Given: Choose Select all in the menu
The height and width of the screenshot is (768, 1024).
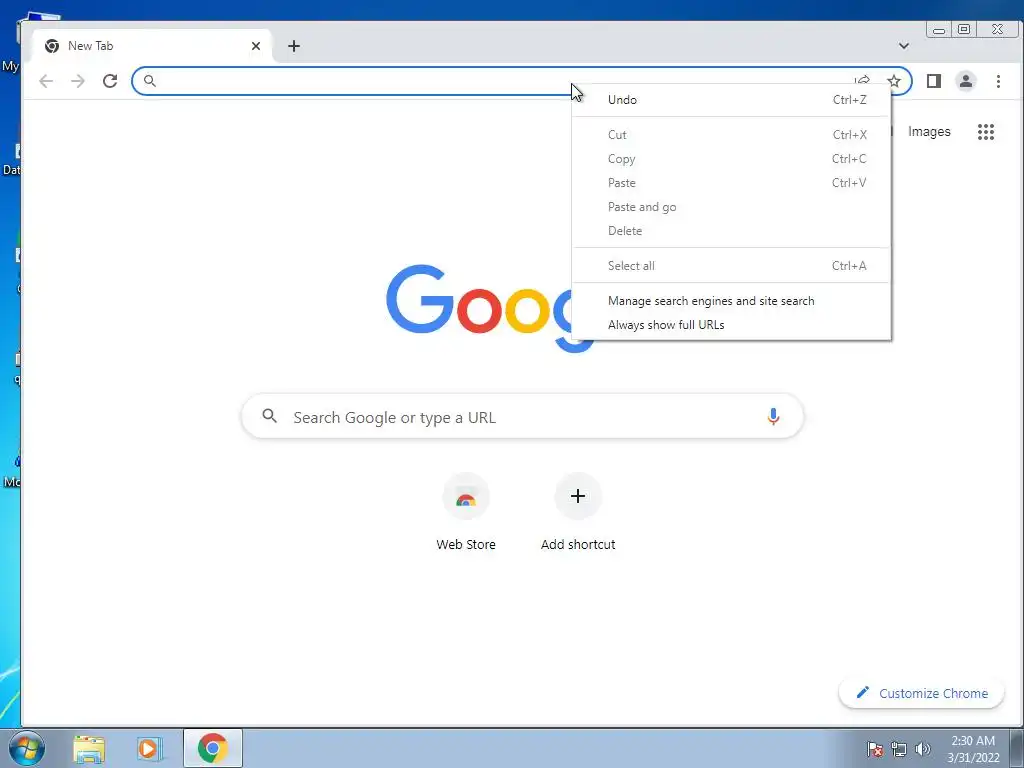Looking at the screenshot, I should click(731, 266).
